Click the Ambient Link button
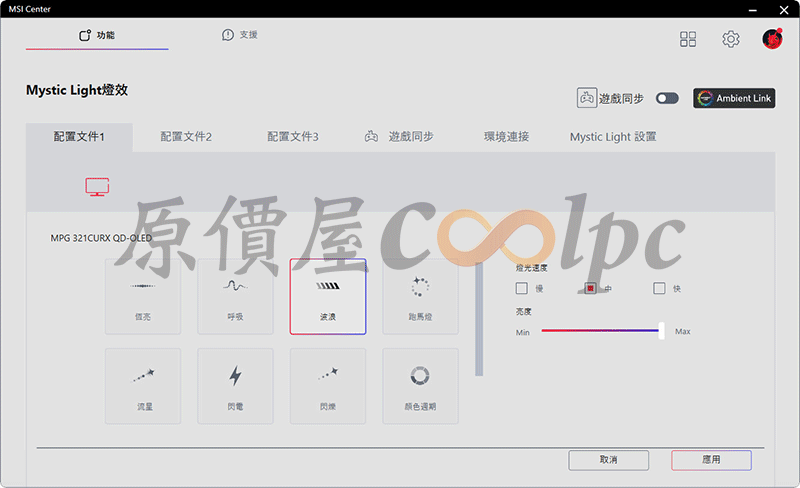 [x=734, y=98]
